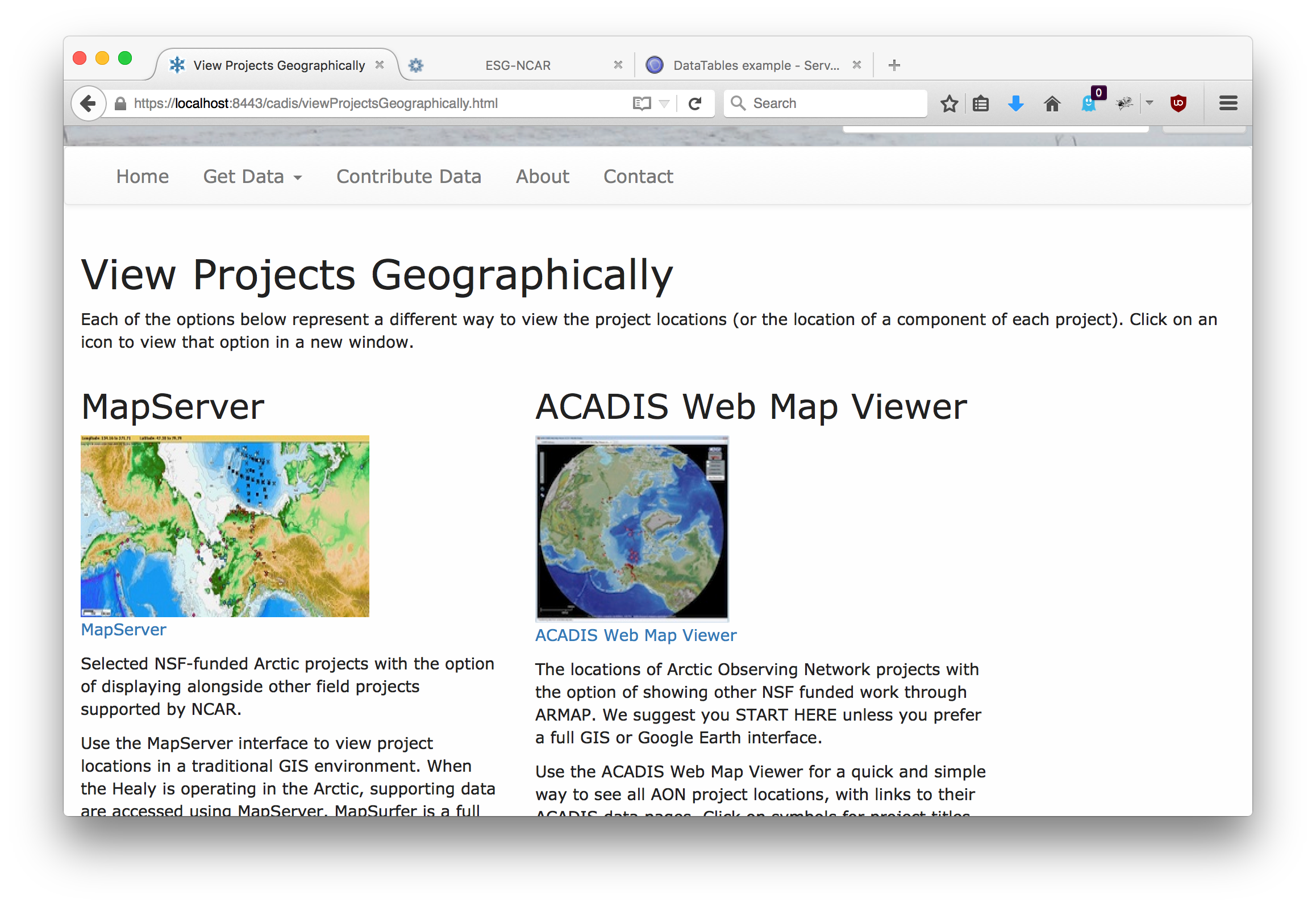Reload the page with the refresh icon

(694, 103)
